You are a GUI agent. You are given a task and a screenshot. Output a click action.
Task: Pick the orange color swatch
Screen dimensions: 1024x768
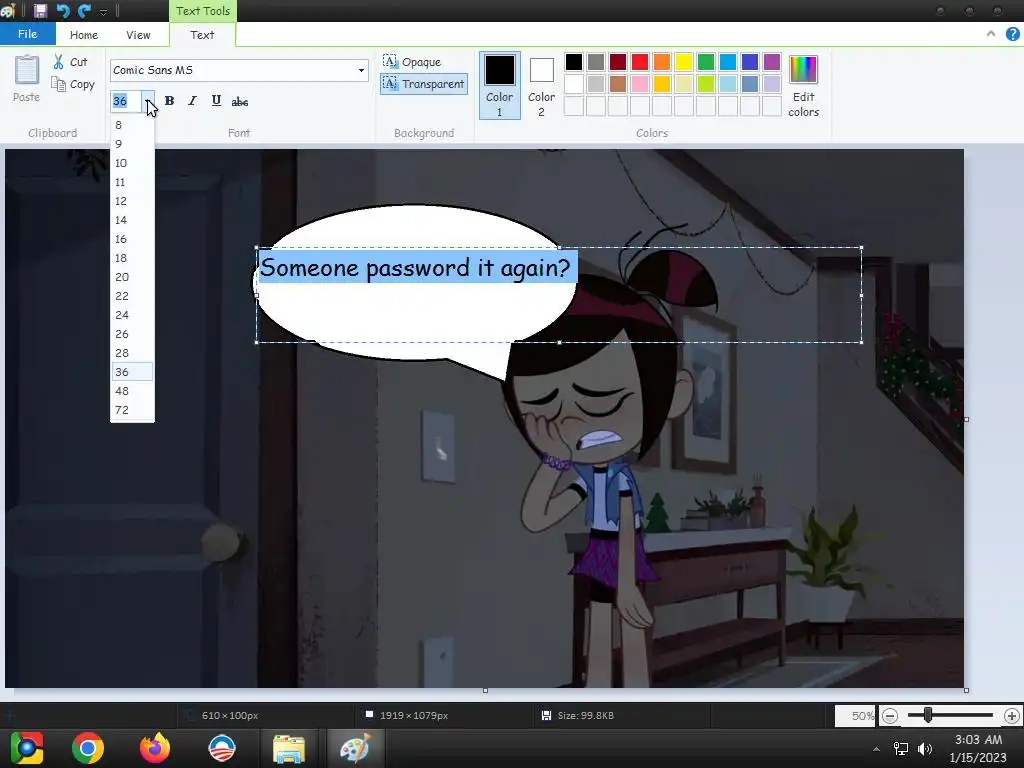pos(662,62)
